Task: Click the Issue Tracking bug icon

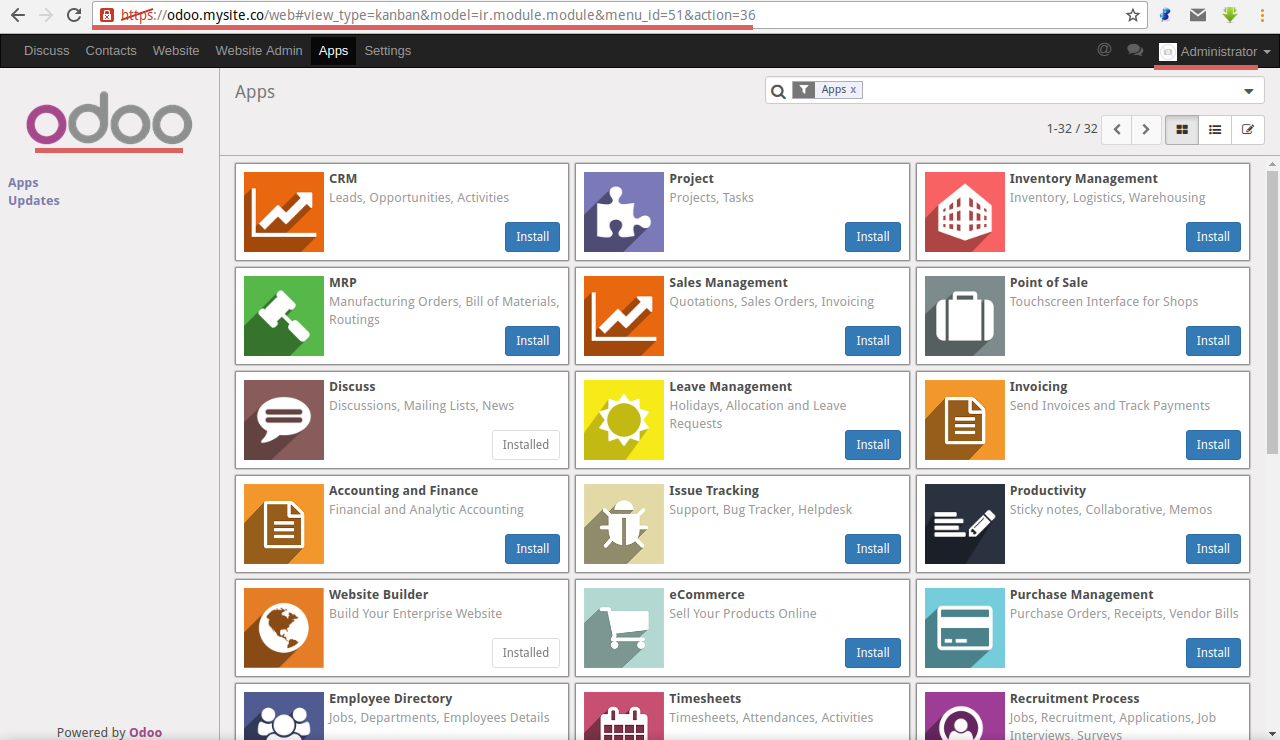Action: (x=624, y=524)
